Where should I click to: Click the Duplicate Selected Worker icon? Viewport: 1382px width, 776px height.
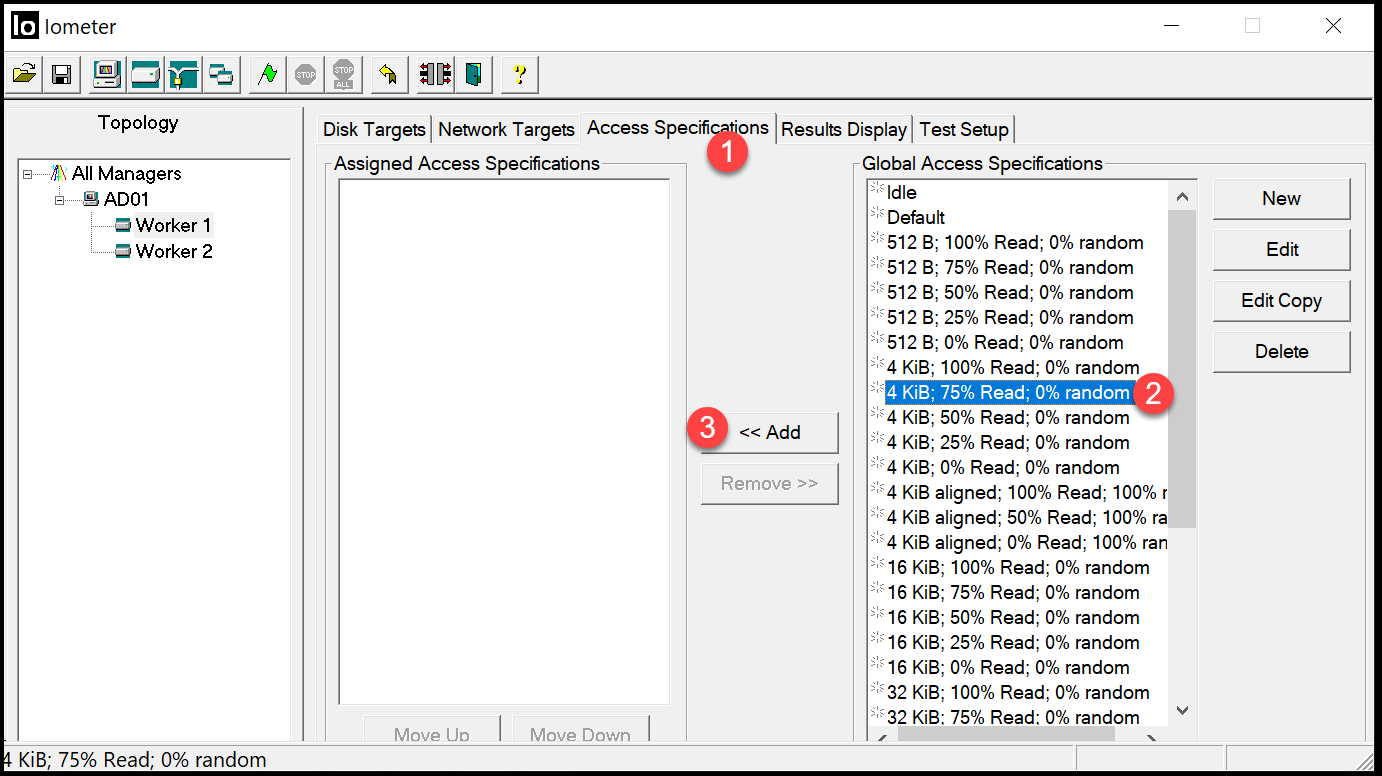(x=220, y=74)
